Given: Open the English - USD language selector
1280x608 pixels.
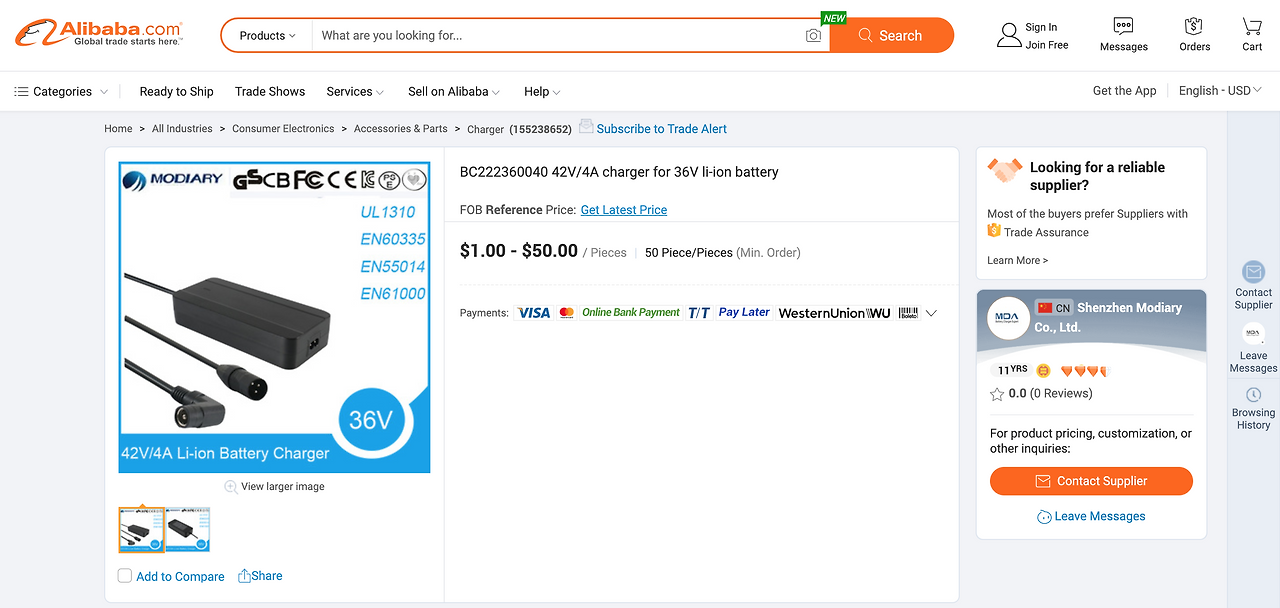Looking at the screenshot, I should (1220, 91).
